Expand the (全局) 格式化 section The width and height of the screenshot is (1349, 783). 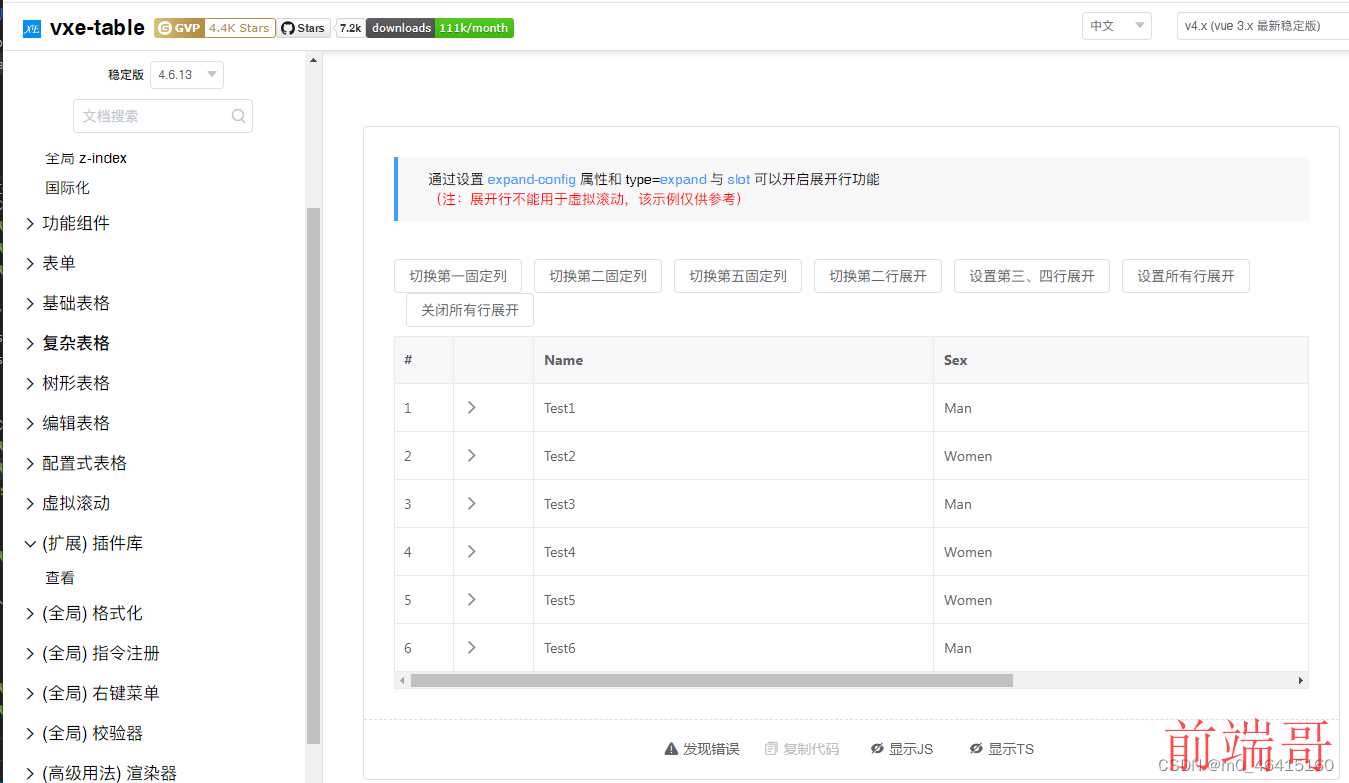[83, 614]
